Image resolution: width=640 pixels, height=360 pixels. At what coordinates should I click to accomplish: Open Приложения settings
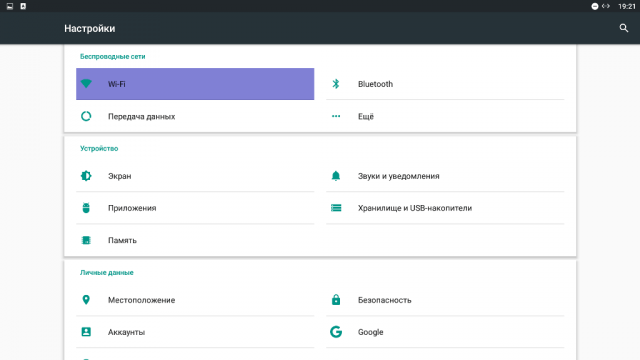coord(195,208)
